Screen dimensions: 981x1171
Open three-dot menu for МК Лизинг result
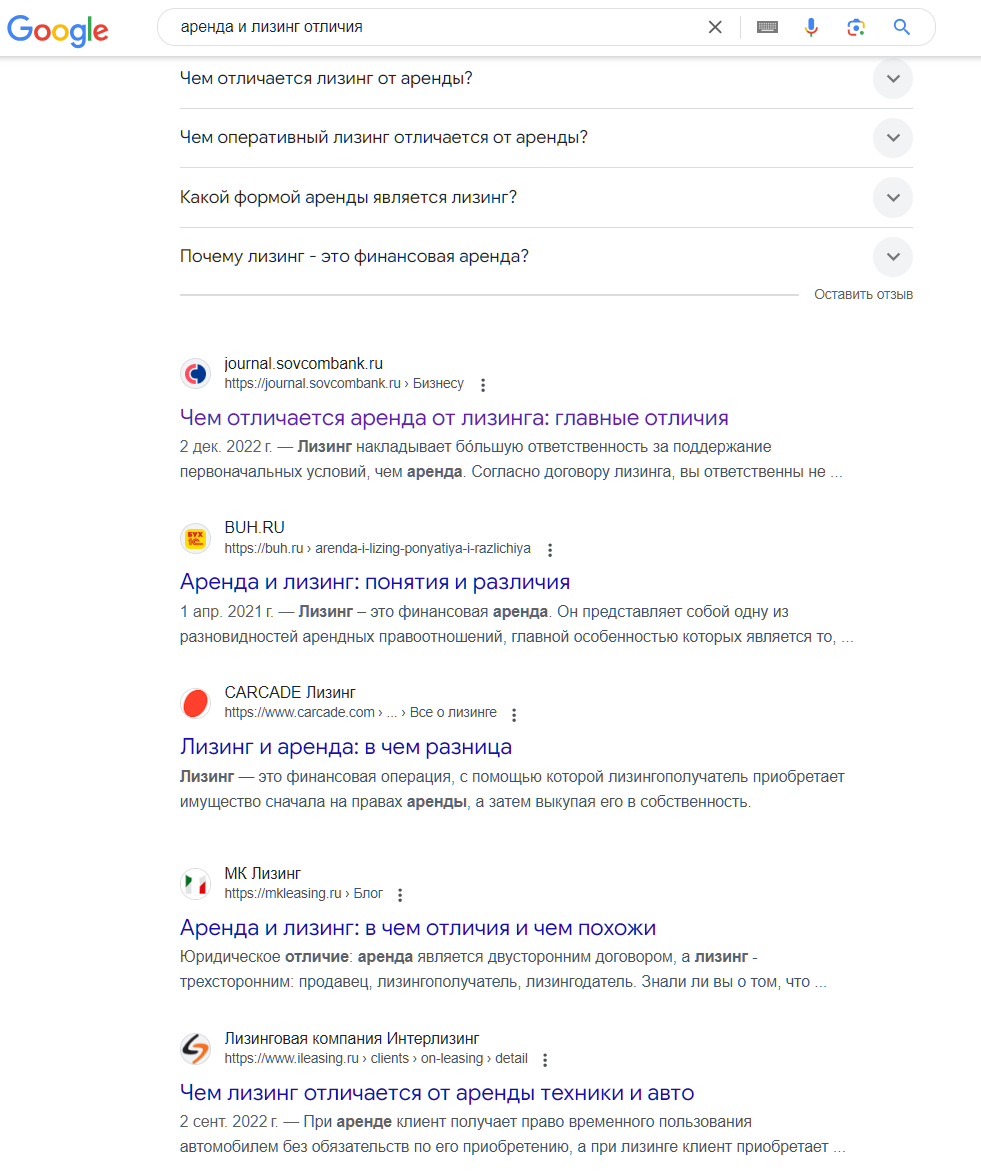tap(401, 895)
